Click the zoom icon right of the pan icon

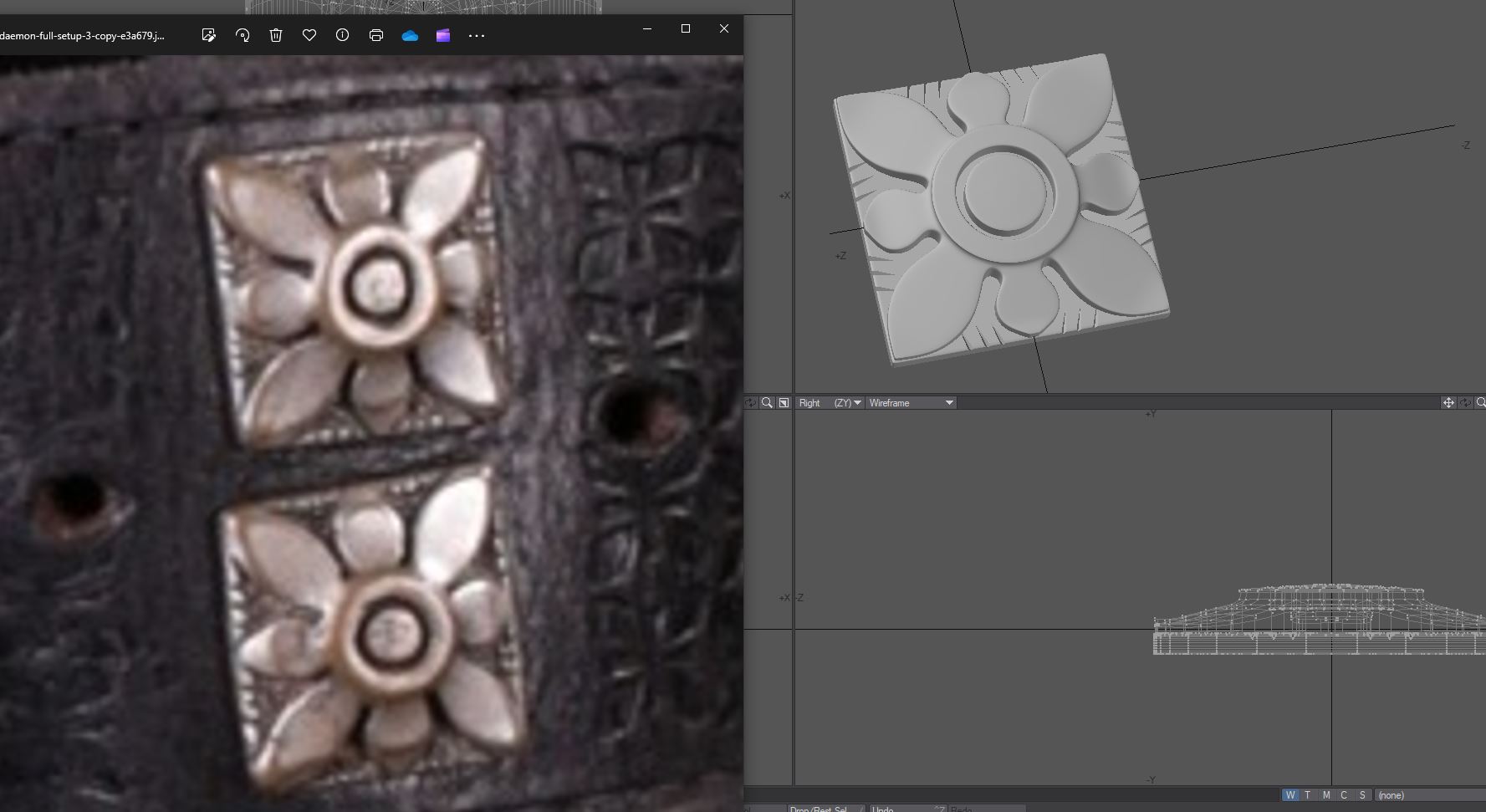click(1481, 403)
